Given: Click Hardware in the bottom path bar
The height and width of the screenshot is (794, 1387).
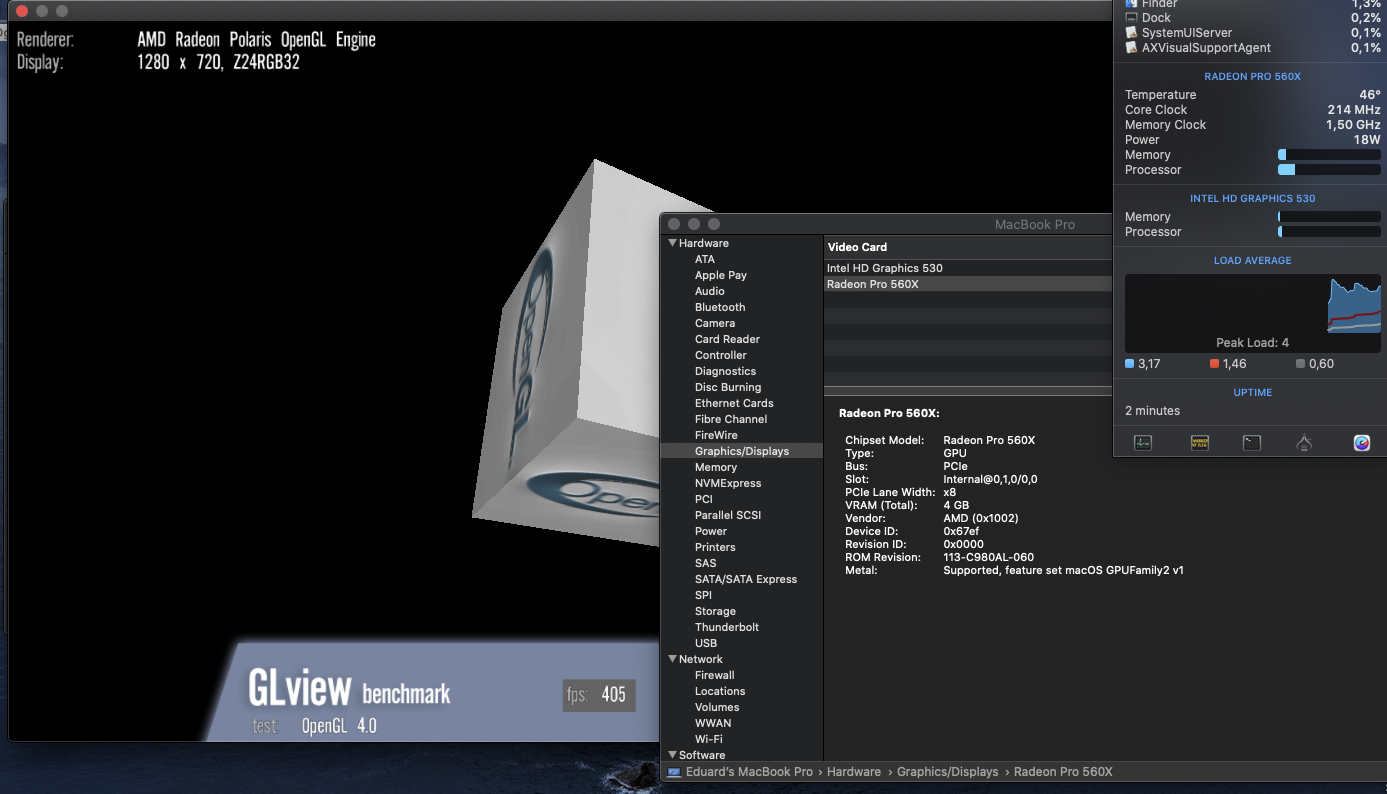Looking at the screenshot, I should [854, 772].
